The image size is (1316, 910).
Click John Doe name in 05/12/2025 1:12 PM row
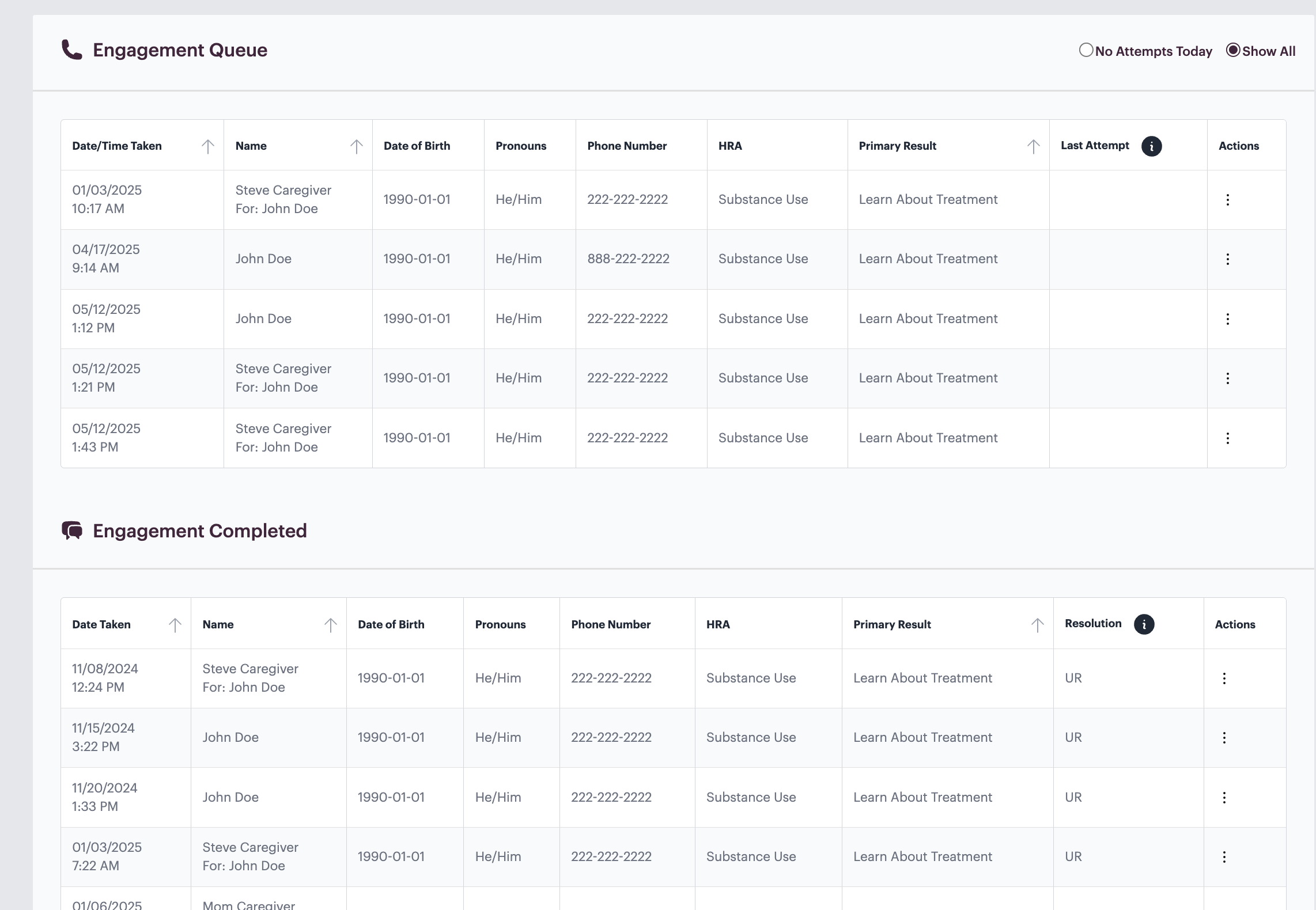[263, 319]
